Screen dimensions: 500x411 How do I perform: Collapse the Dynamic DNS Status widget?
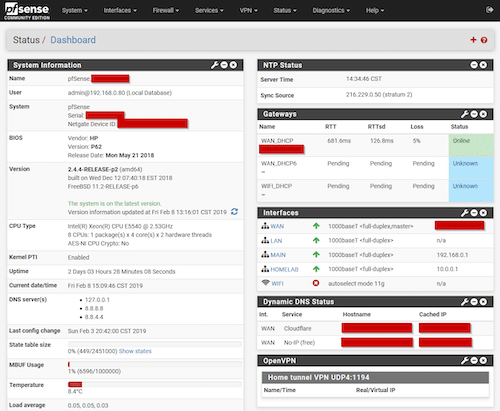(474, 302)
